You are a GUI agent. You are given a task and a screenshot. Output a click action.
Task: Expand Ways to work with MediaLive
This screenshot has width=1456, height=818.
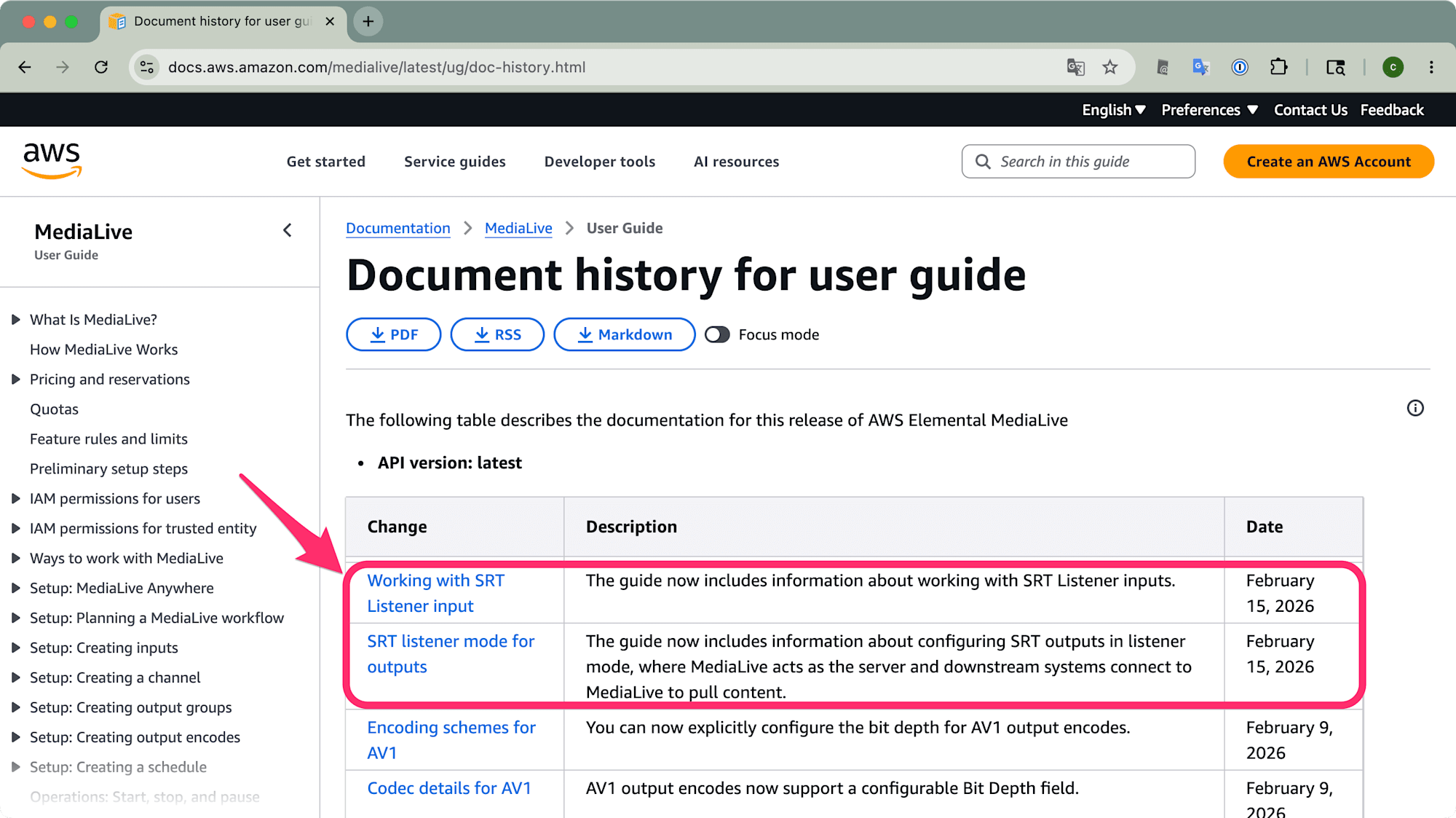(15, 559)
